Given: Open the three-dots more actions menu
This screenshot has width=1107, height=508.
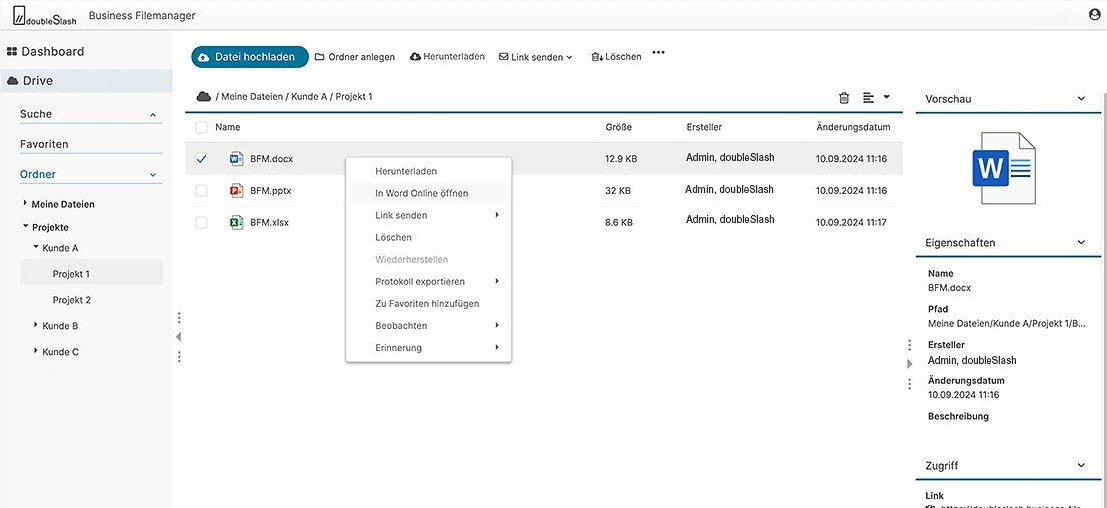Looking at the screenshot, I should (658, 54).
